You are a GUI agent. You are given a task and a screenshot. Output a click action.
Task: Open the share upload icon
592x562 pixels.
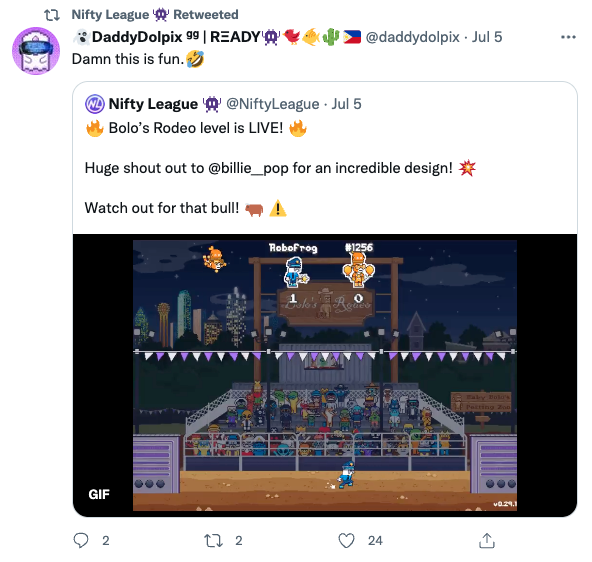click(x=487, y=540)
